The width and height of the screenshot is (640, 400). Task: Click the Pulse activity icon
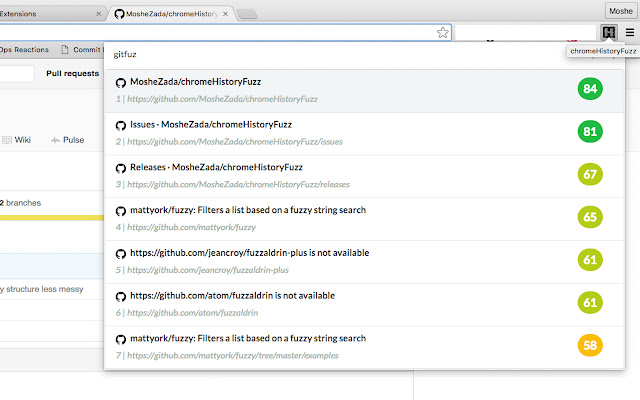point(56,140)
